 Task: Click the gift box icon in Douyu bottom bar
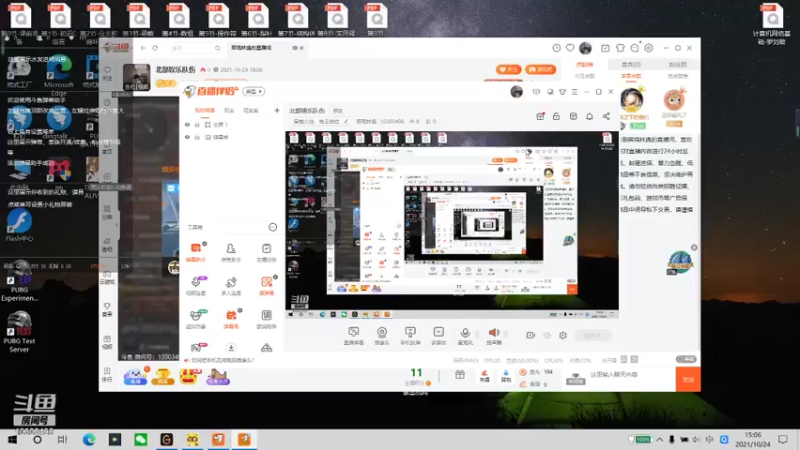460,375
